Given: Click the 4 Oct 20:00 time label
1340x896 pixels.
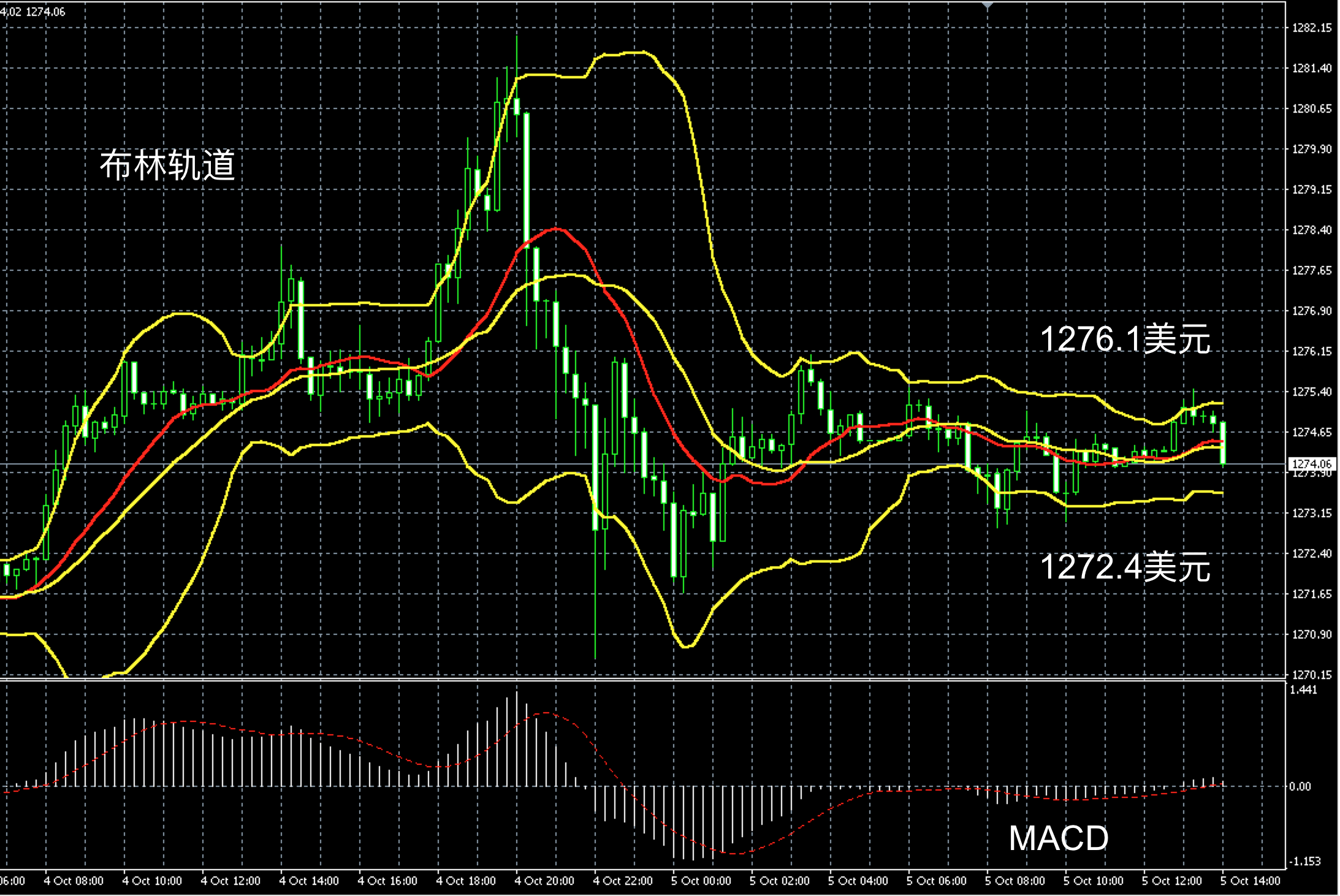Looking at the screenshot, I should pyautogui.click(x=544, y=881).
